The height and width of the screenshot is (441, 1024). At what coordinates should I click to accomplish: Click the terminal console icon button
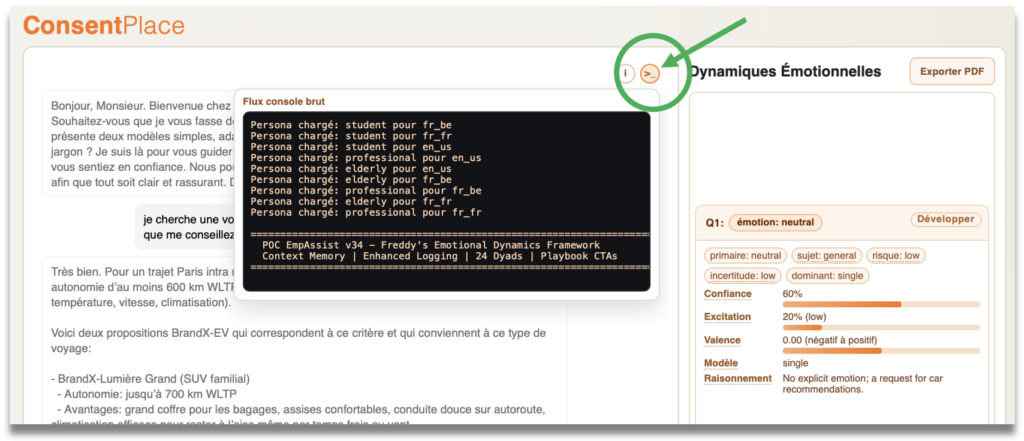(650, 73)
